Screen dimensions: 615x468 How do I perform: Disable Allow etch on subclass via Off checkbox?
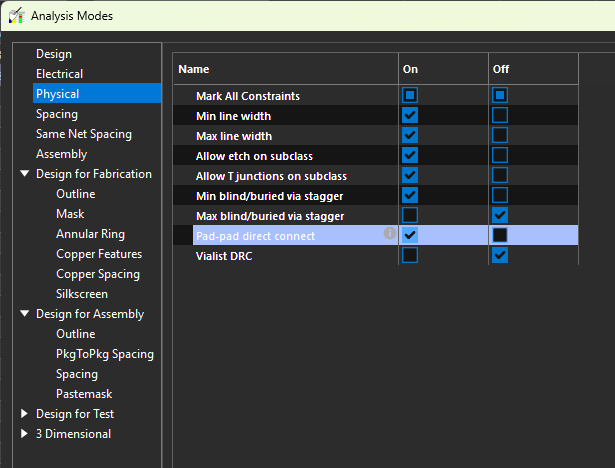tap(500, 156)
